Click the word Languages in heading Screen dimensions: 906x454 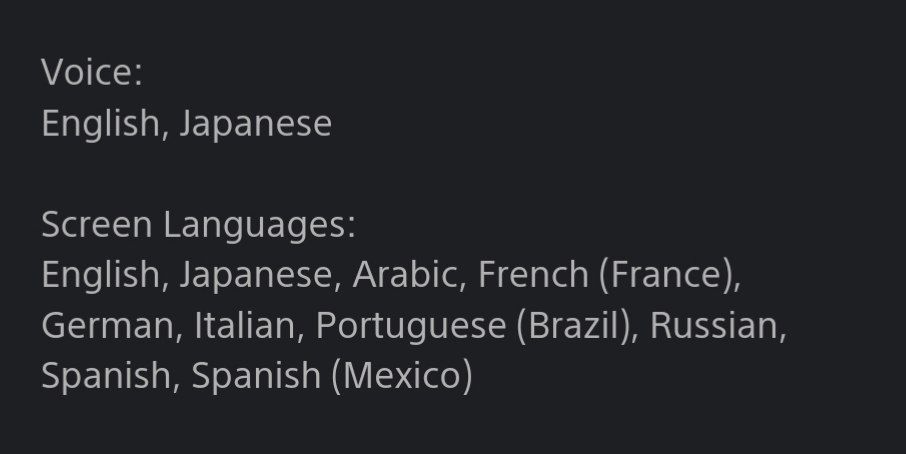pyautogui.click(x=259, y=225)
